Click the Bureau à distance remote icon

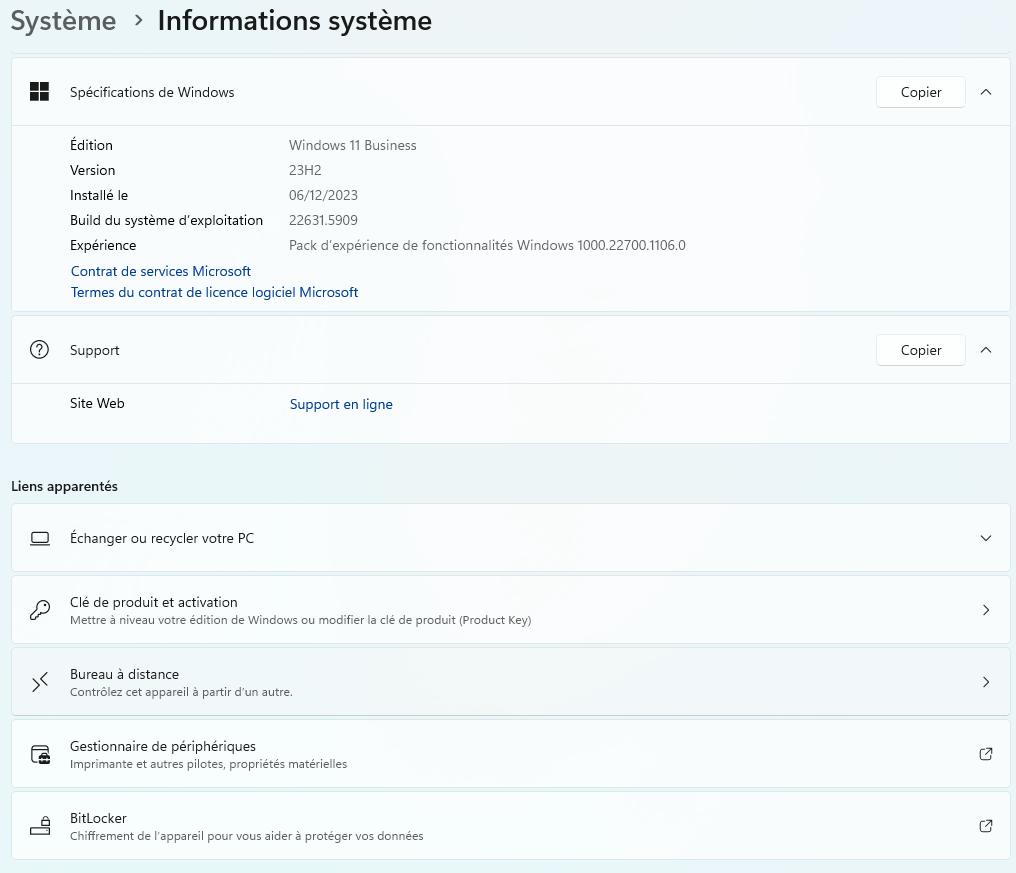(x=40, y=682)
